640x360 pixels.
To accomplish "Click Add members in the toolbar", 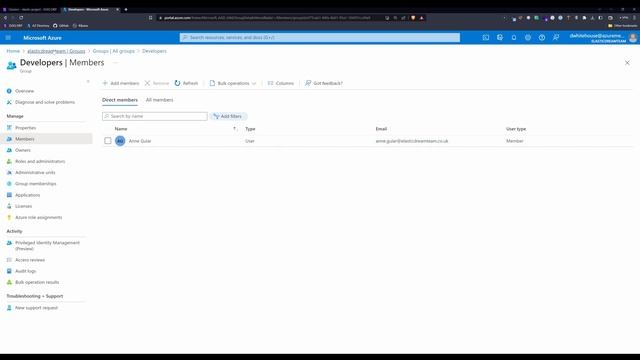I will pos(121,83).
